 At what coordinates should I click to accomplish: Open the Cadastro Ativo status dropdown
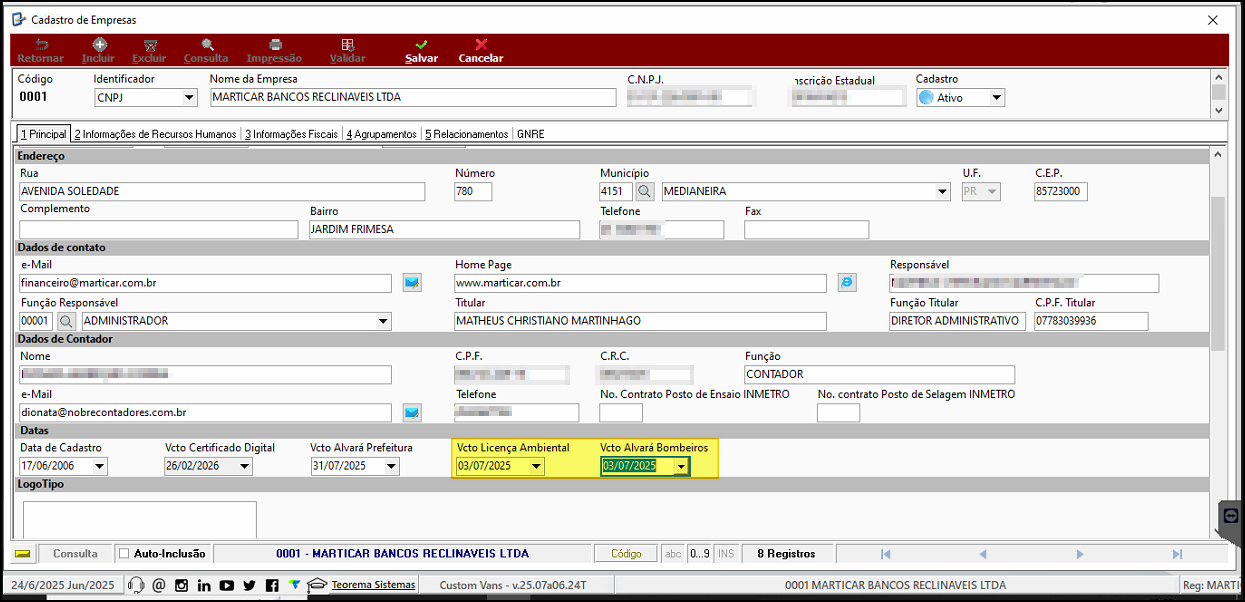coord(996,98)
